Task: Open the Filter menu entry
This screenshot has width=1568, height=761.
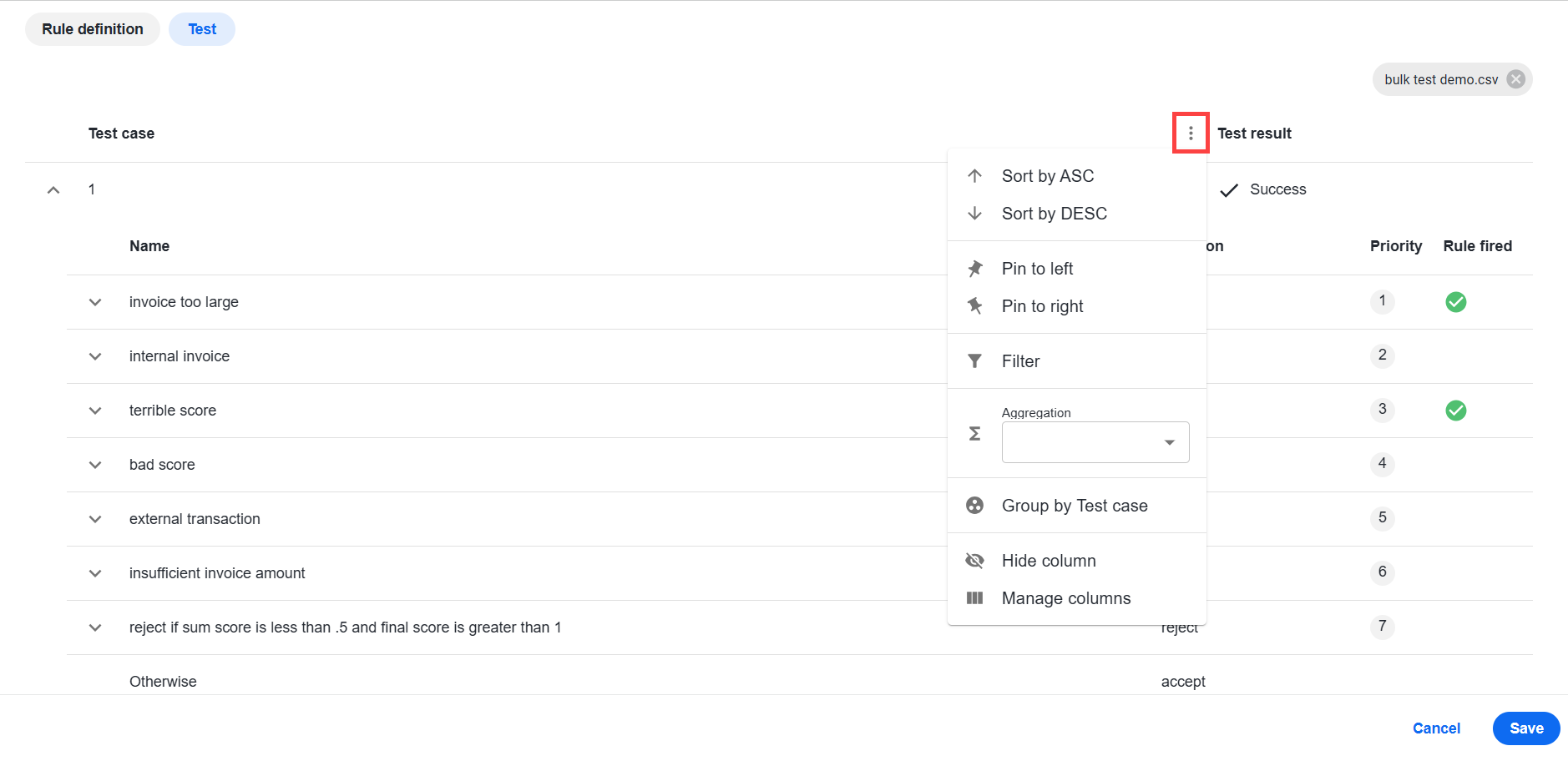Action: point(1077,361)
